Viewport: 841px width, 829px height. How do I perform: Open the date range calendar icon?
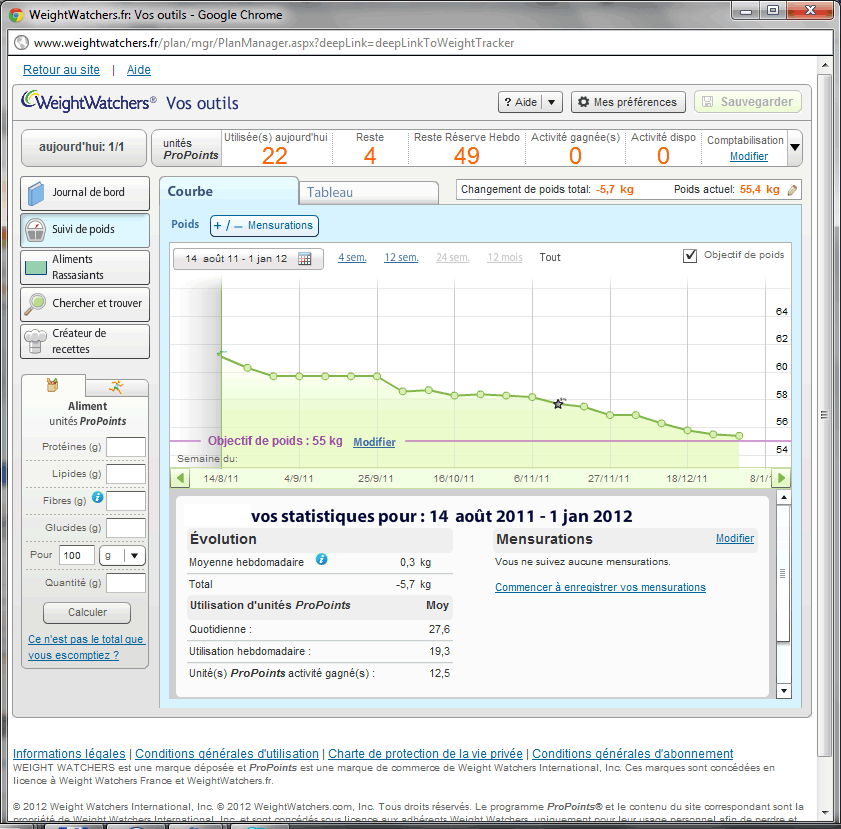[x=305, y=259]
